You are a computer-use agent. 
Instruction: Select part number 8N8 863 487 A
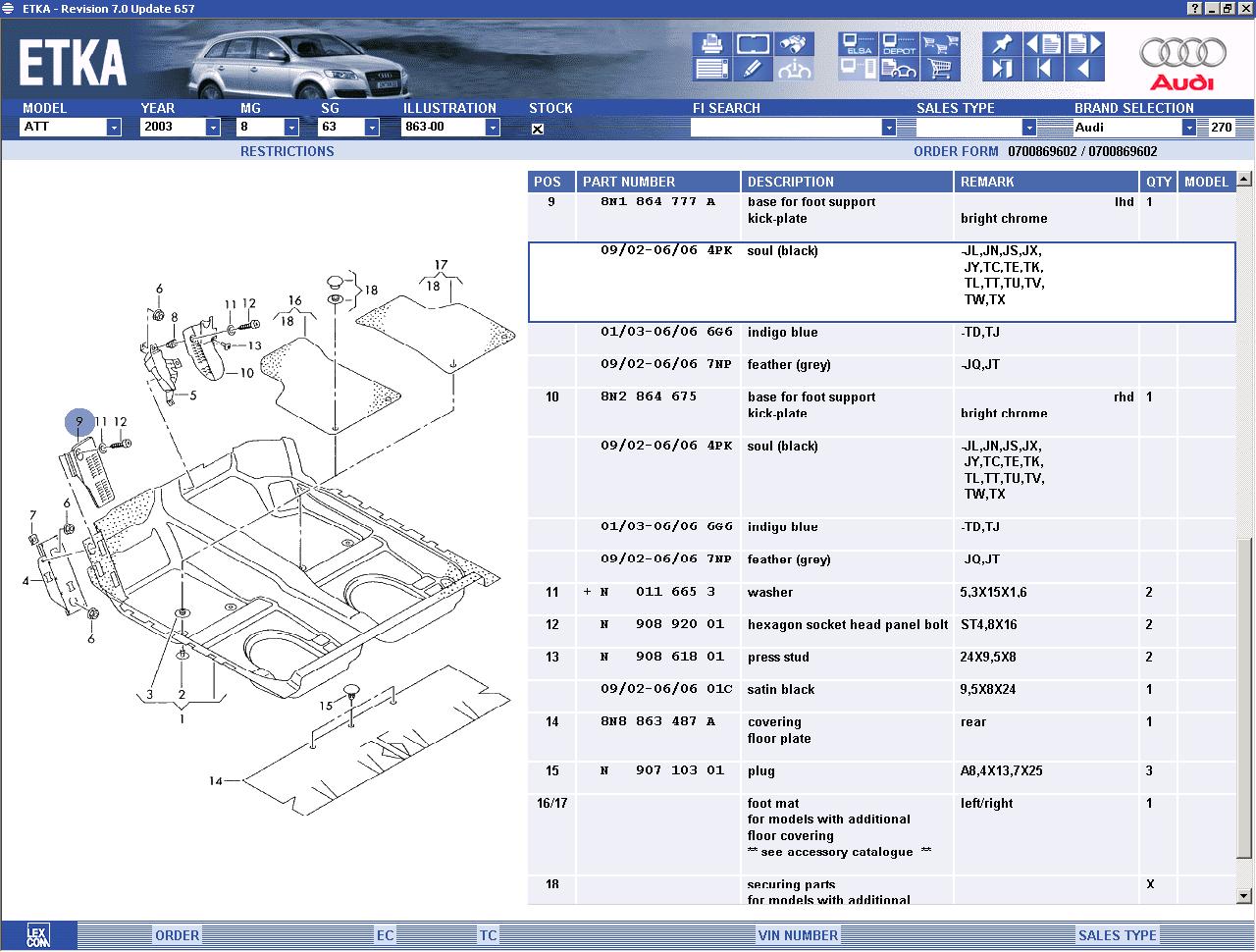click(657, 721)
